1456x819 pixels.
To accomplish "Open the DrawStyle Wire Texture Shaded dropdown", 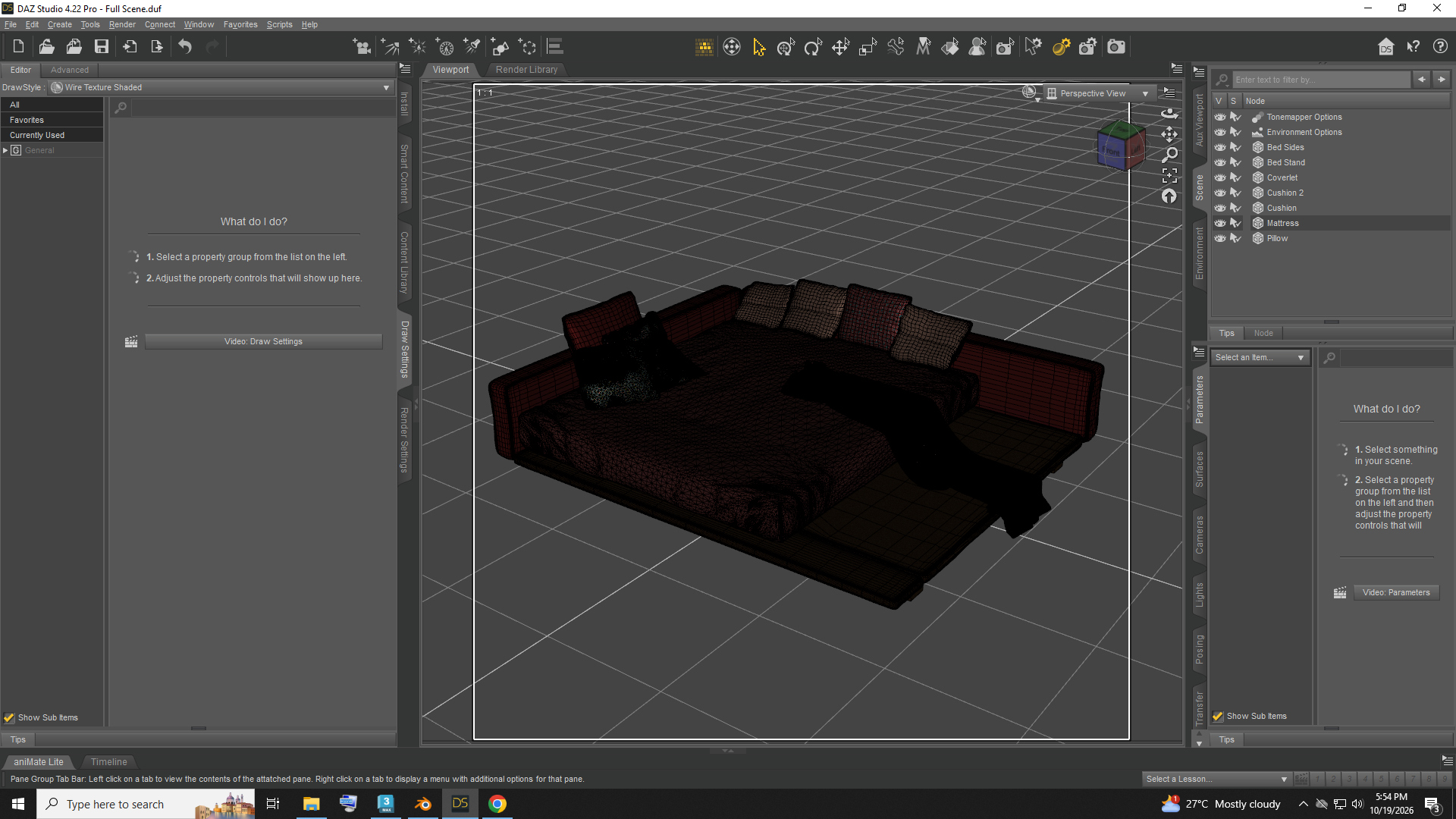I will point(221,87).
